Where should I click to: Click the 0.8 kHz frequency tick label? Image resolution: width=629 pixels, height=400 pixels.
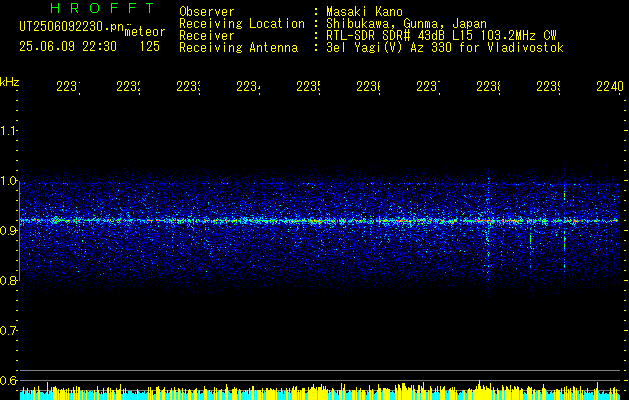coord(8,280)
